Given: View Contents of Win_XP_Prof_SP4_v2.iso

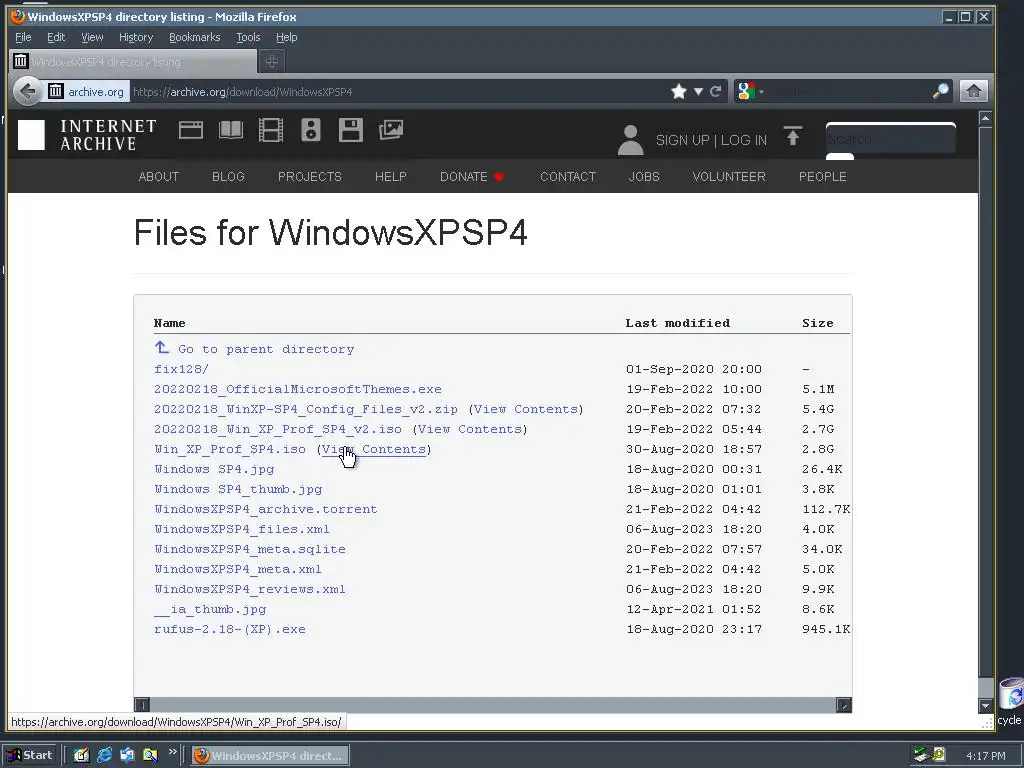Looking at the screenshot, I should tap(470, 429).
